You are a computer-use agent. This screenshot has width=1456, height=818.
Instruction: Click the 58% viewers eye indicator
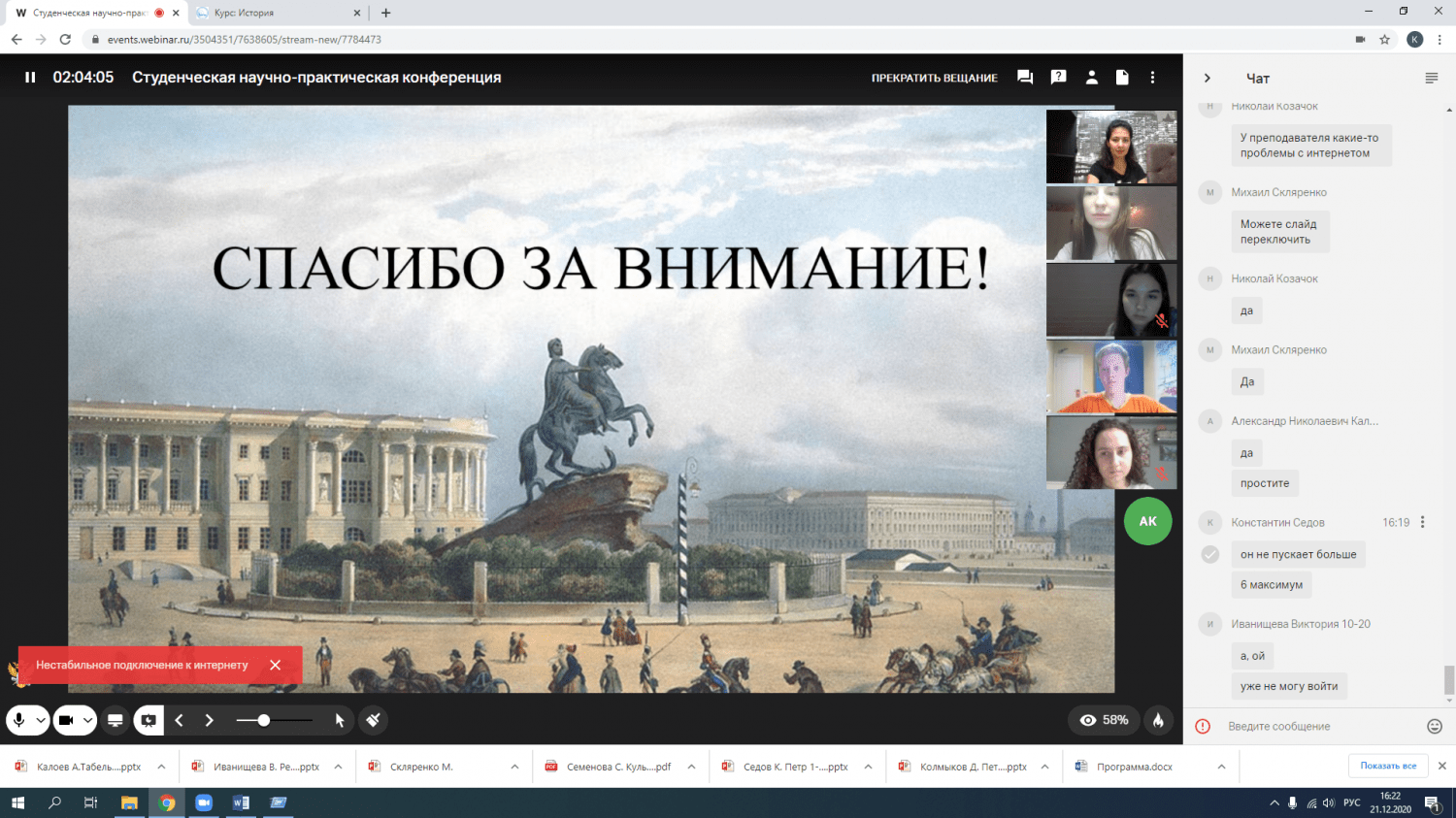(x=1105, y=720)
